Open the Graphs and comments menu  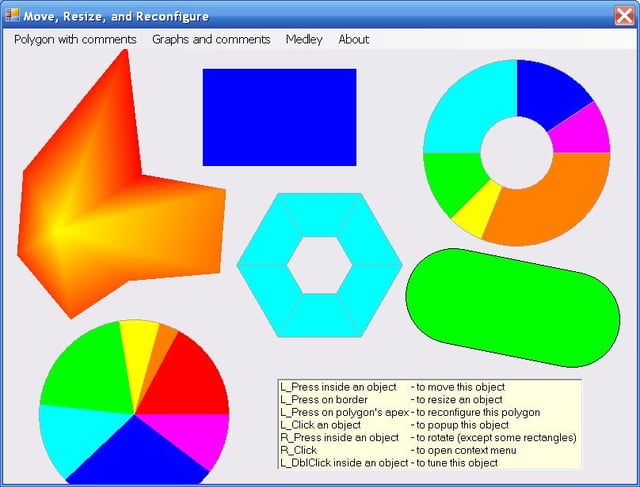coord(211,40)
